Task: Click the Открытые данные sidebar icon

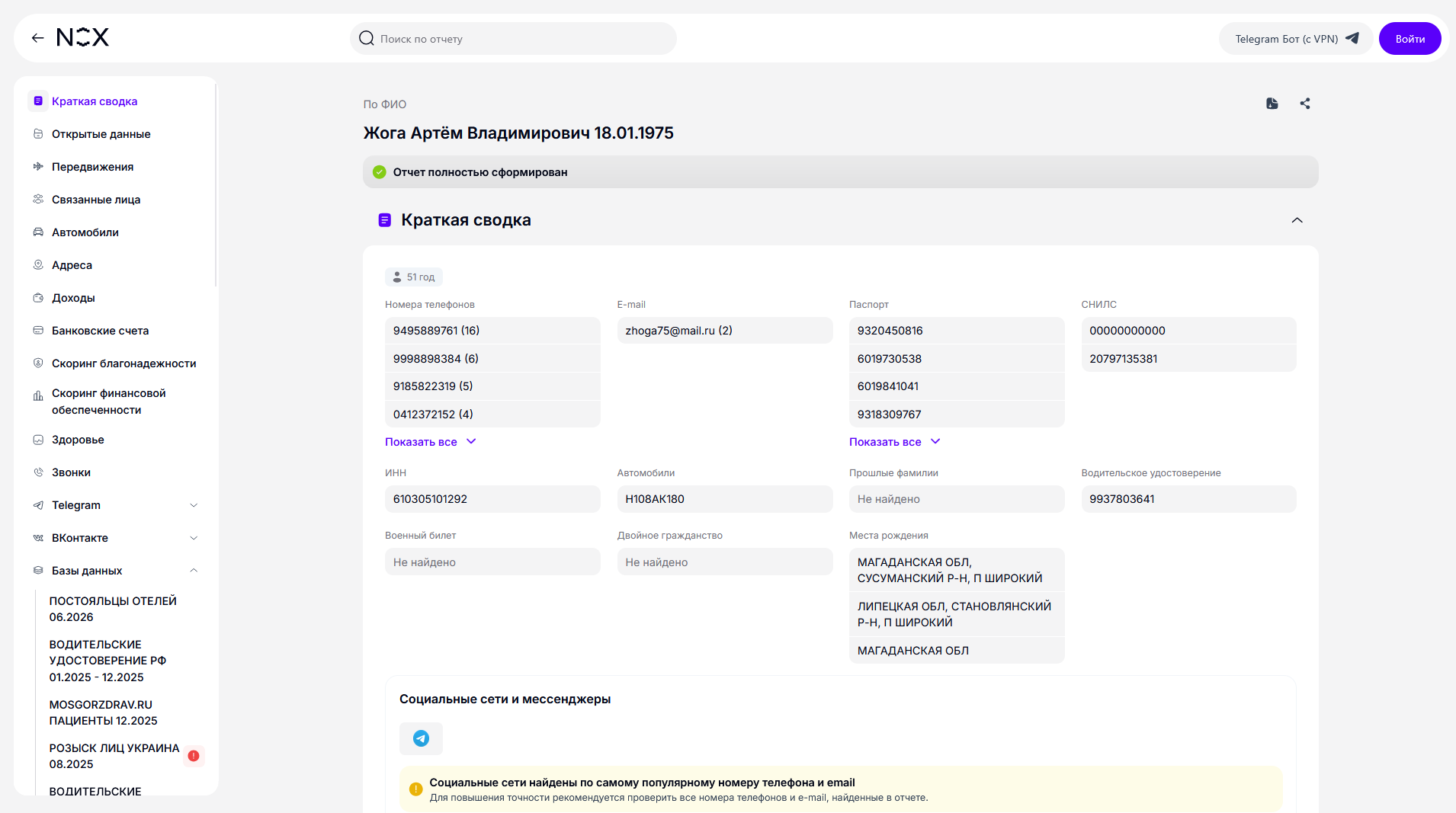Action: tap(38, 134)
